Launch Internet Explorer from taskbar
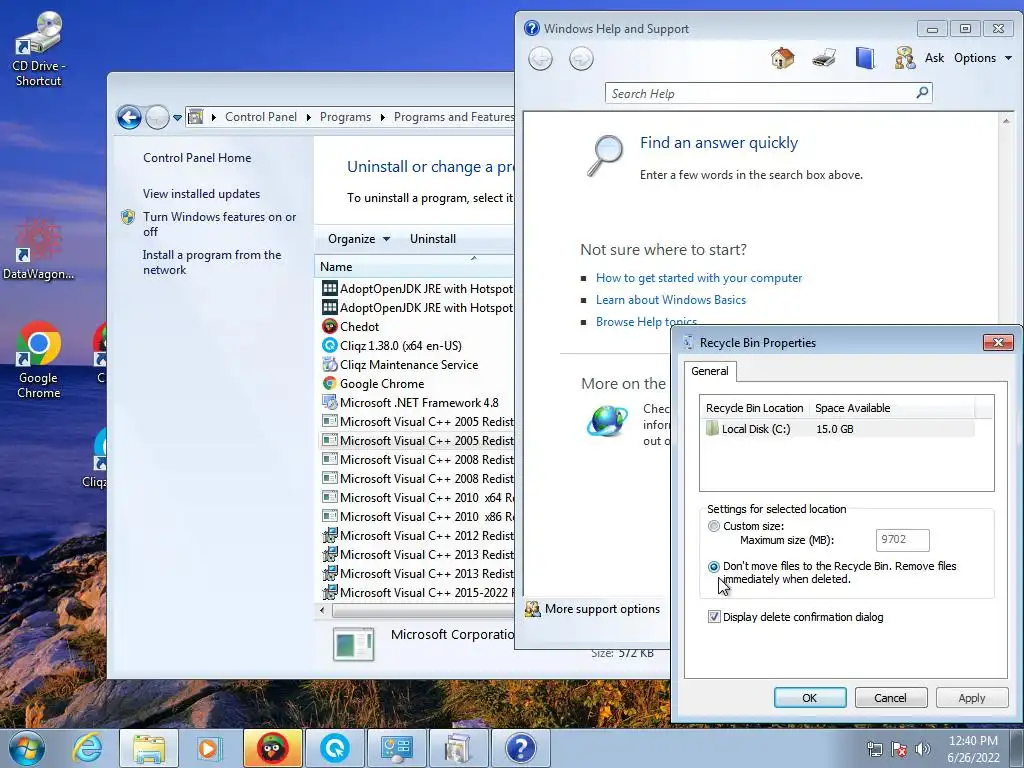The image size is (1024, 768). pyautogui.click(x=88, y=748)
